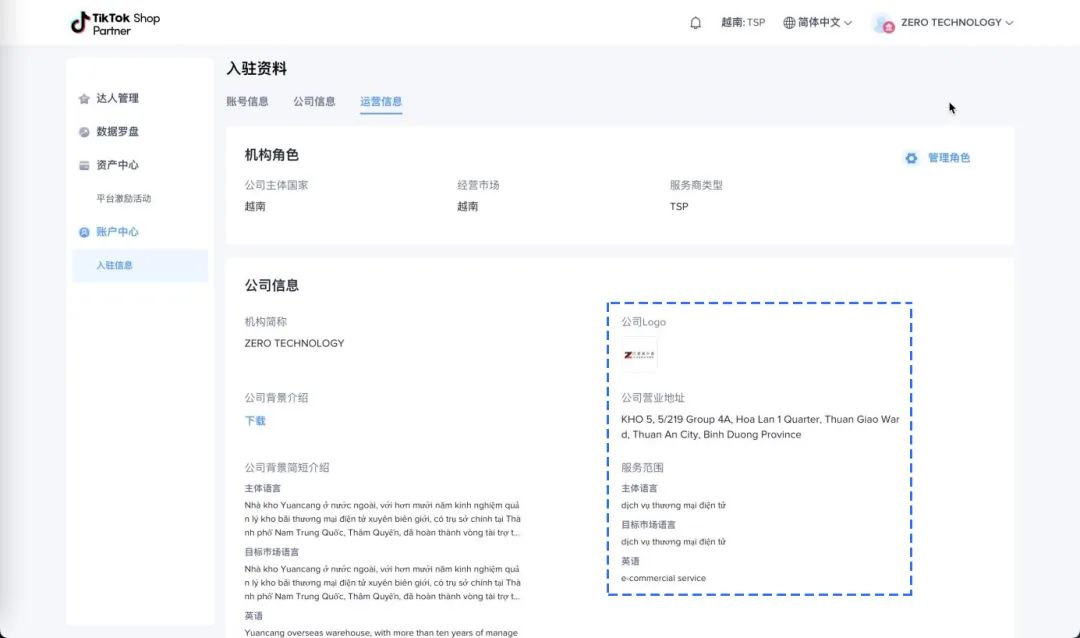Viewport: 1080px width, 638px height.
Task: Switch to the 公司信息 tab
Action: [x=314, y=101]
